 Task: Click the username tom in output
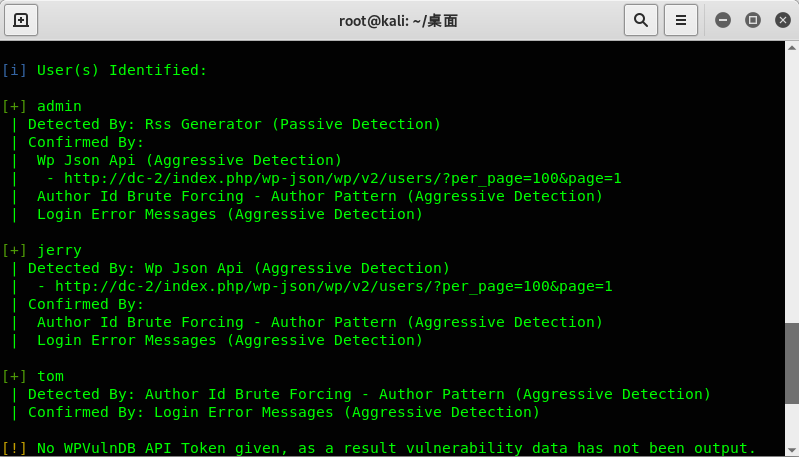[50, 376]
